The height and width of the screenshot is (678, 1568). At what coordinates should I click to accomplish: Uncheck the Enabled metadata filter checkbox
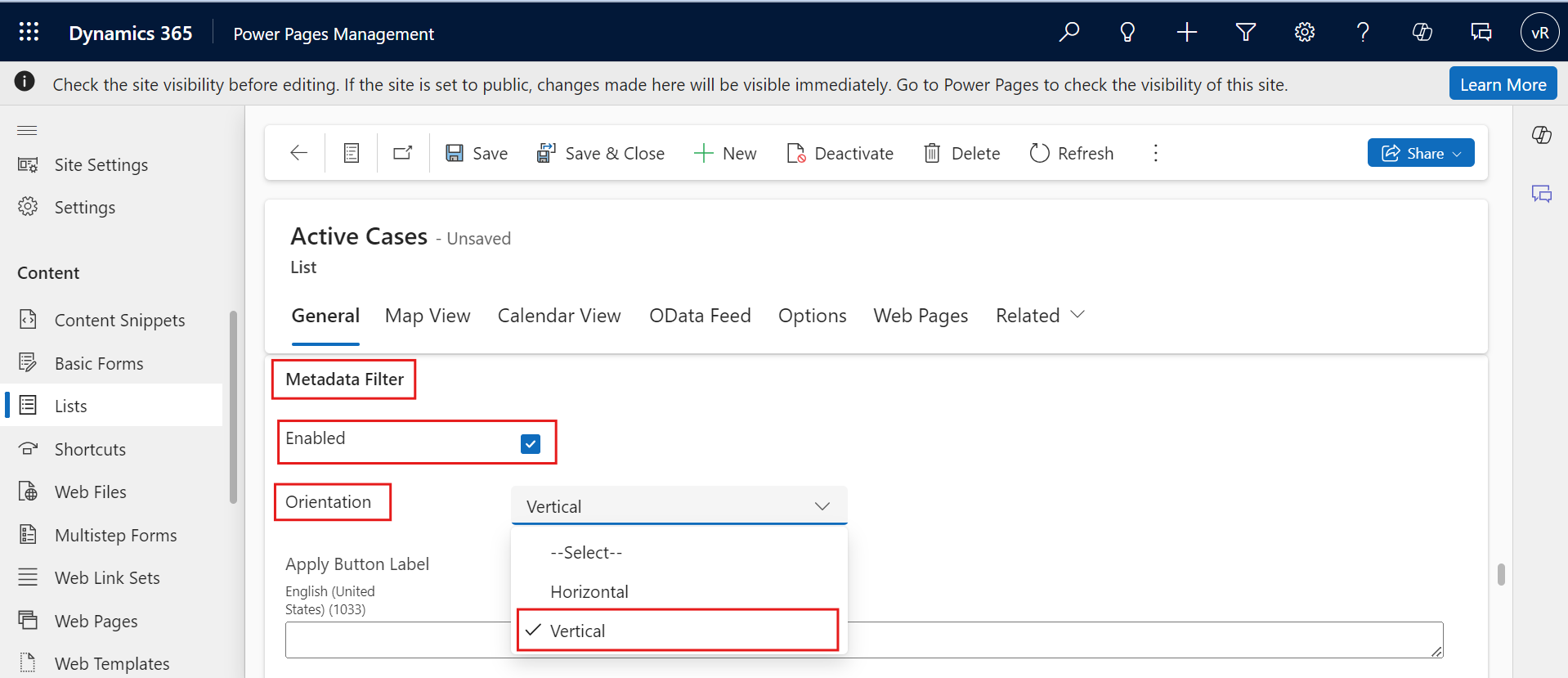530,443
